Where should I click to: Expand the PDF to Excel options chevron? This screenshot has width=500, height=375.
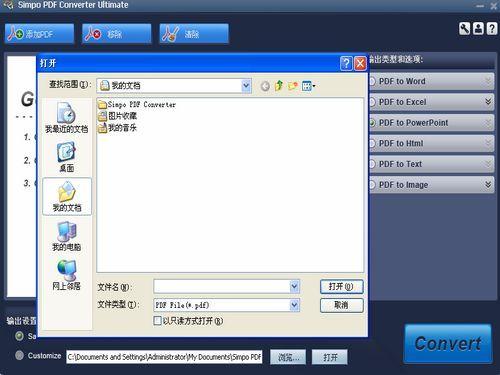point(488,101)
